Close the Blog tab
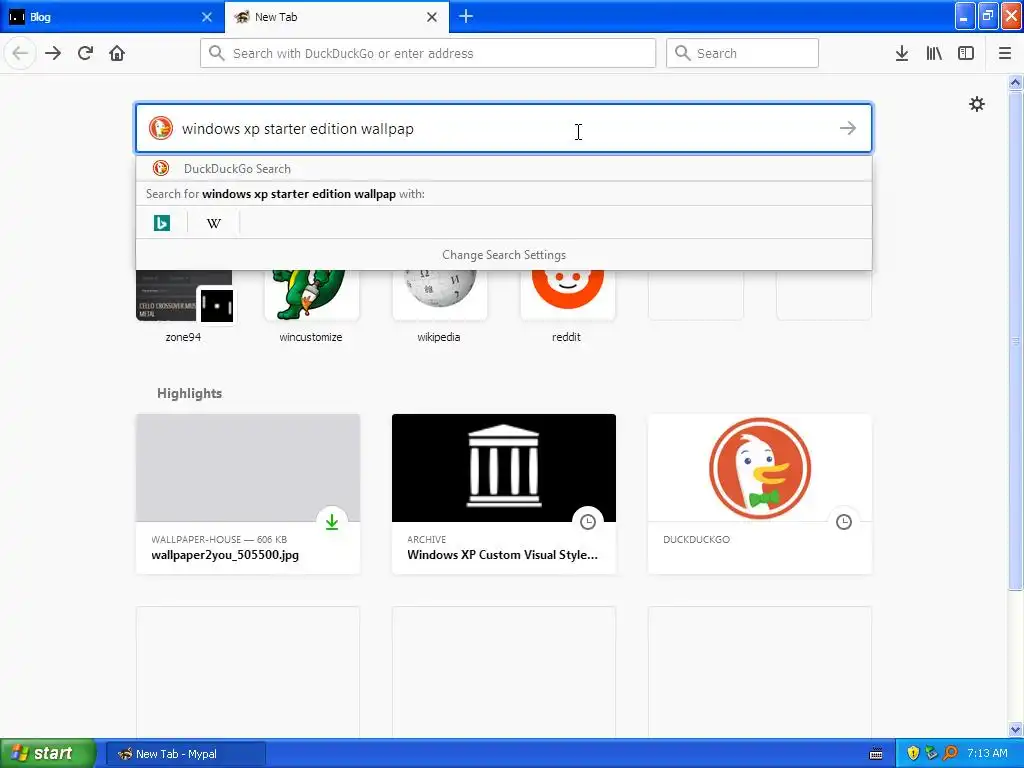 tap(207, 17)
